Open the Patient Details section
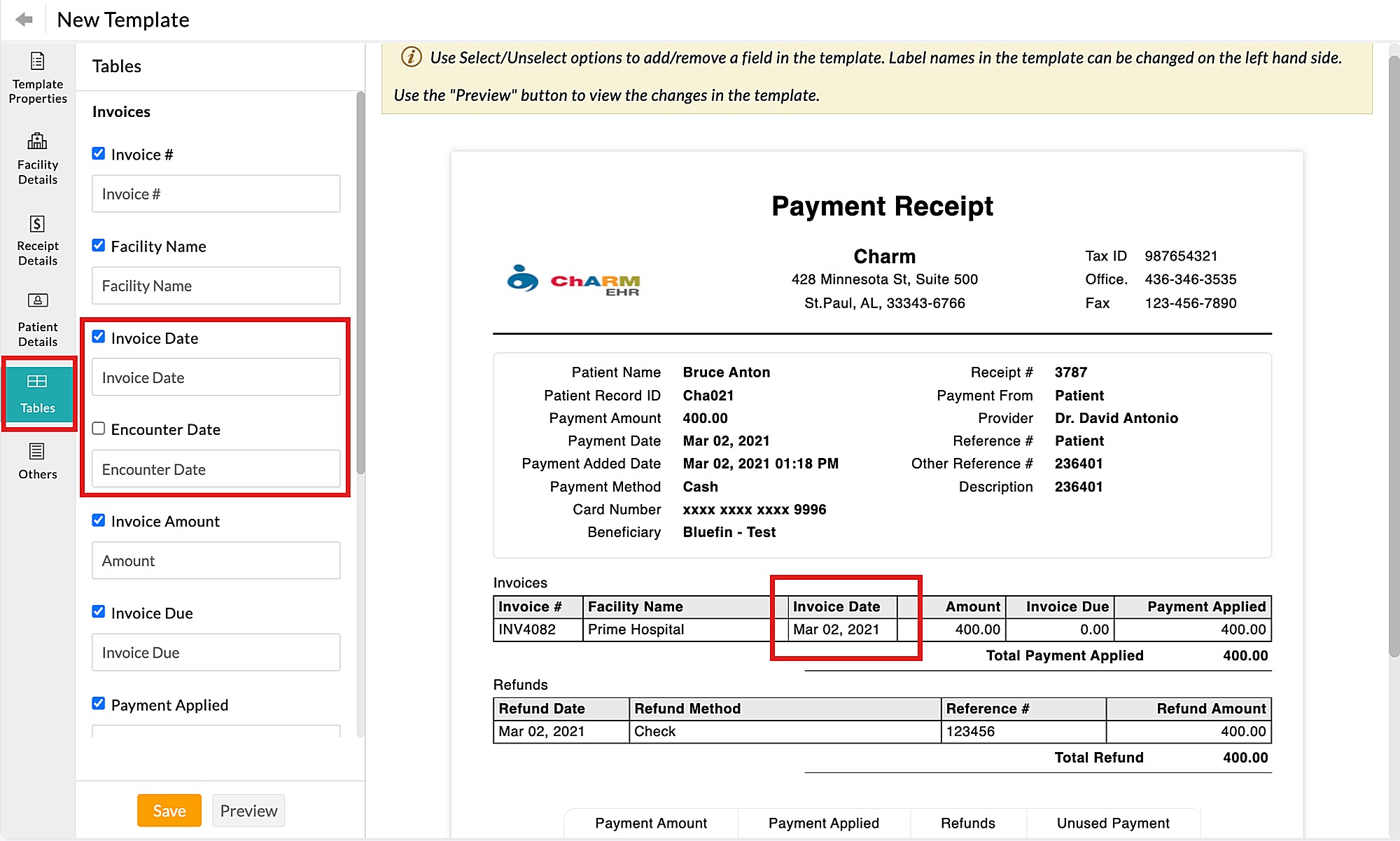This screenshot has height=841, width=1400. [x=37, y=319]
